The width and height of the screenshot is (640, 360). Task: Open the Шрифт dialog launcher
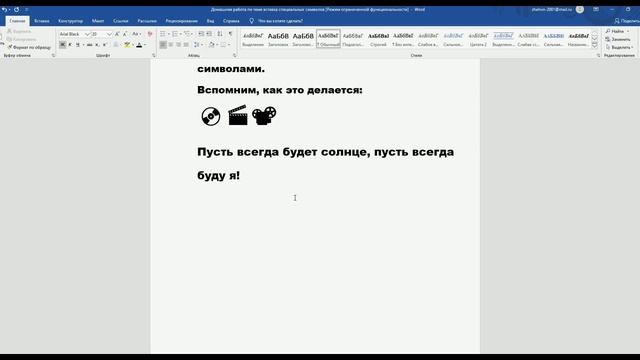click(x=154, y=56)
